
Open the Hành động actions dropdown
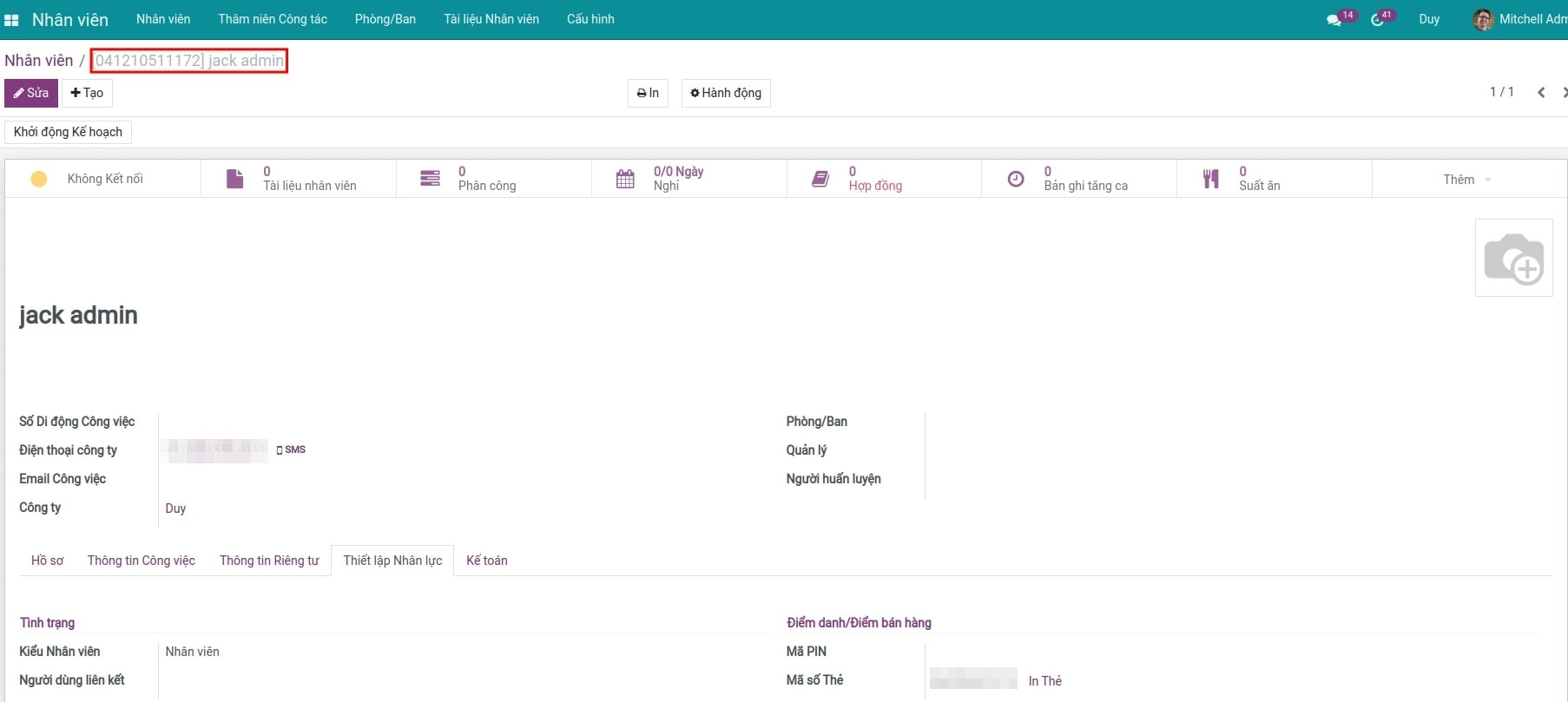[726, 93]
